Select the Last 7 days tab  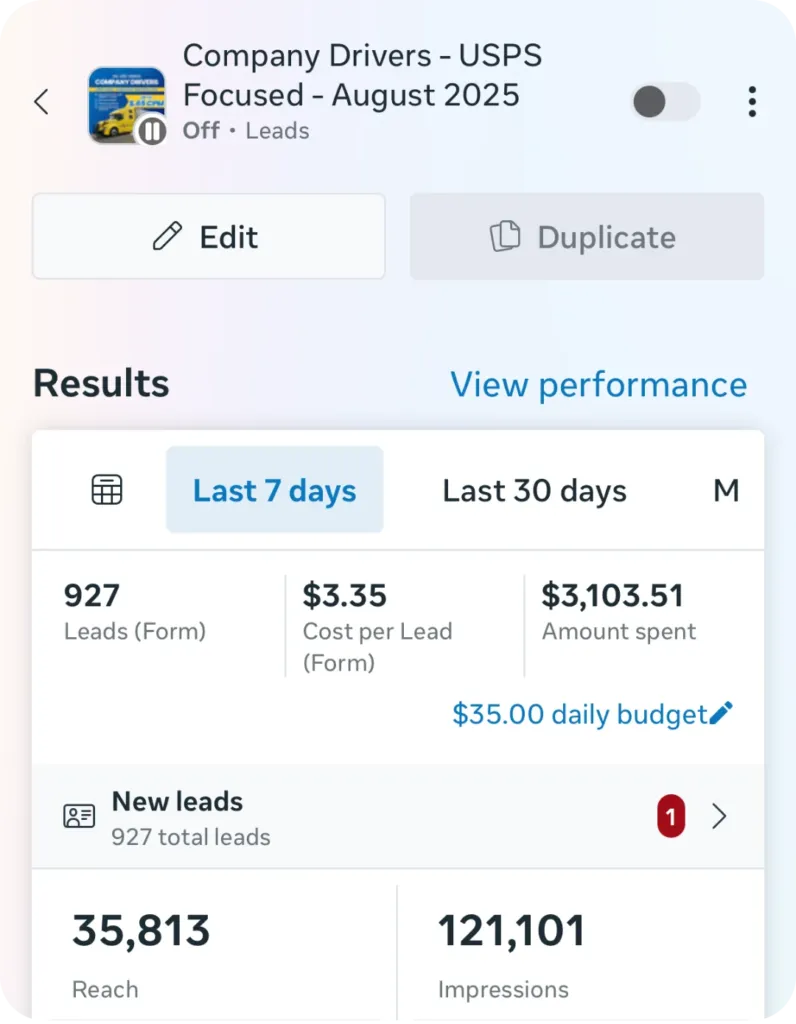(275, 490)
